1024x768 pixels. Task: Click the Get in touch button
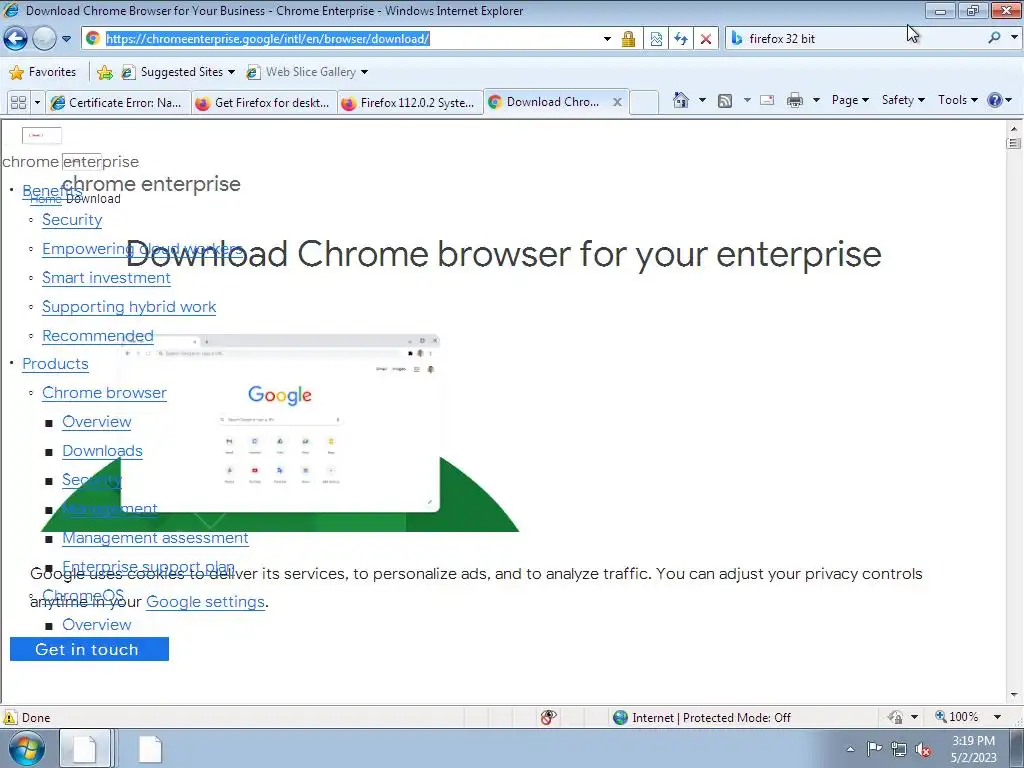(x=89, y=649)
